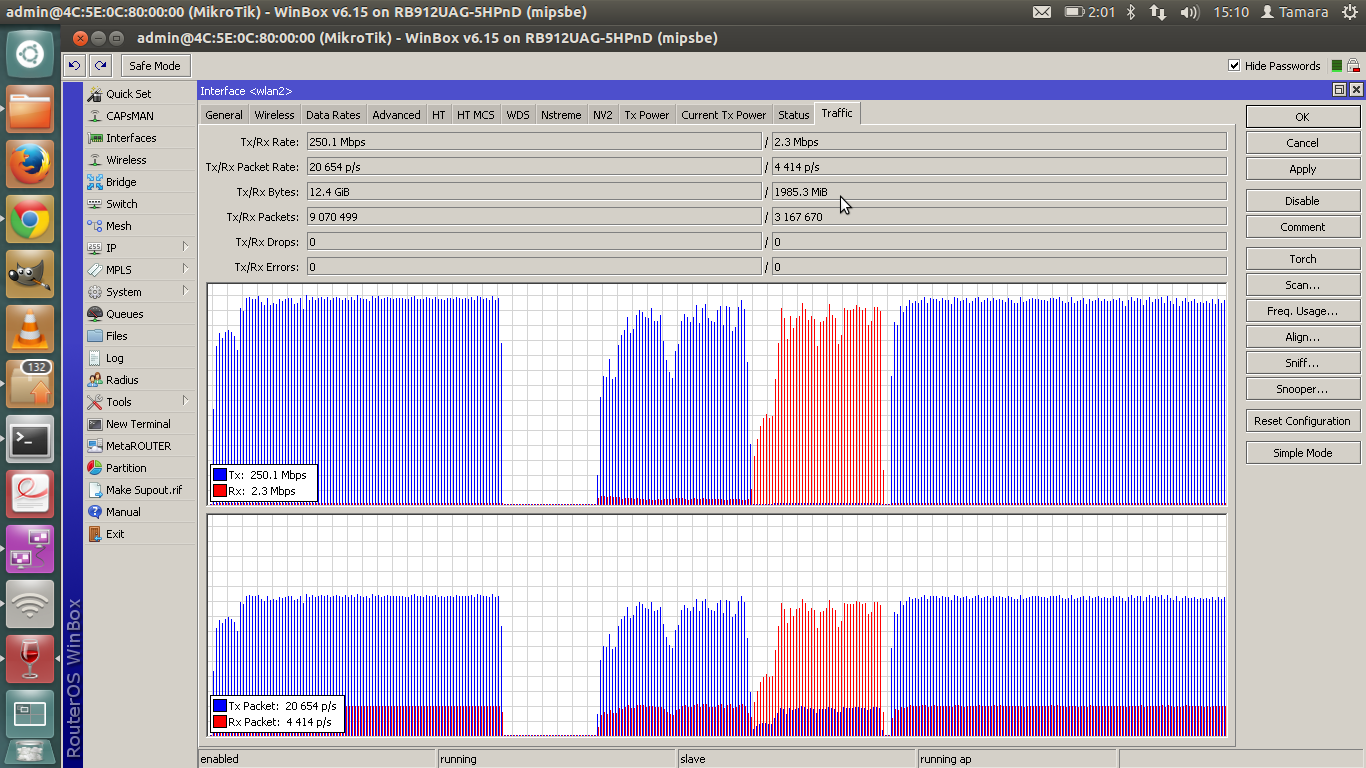Image resolution: width=1366 pixels, height=768 pixels.
Task: Click the red Rx legend swatch
Action: (x=220, y=491)
